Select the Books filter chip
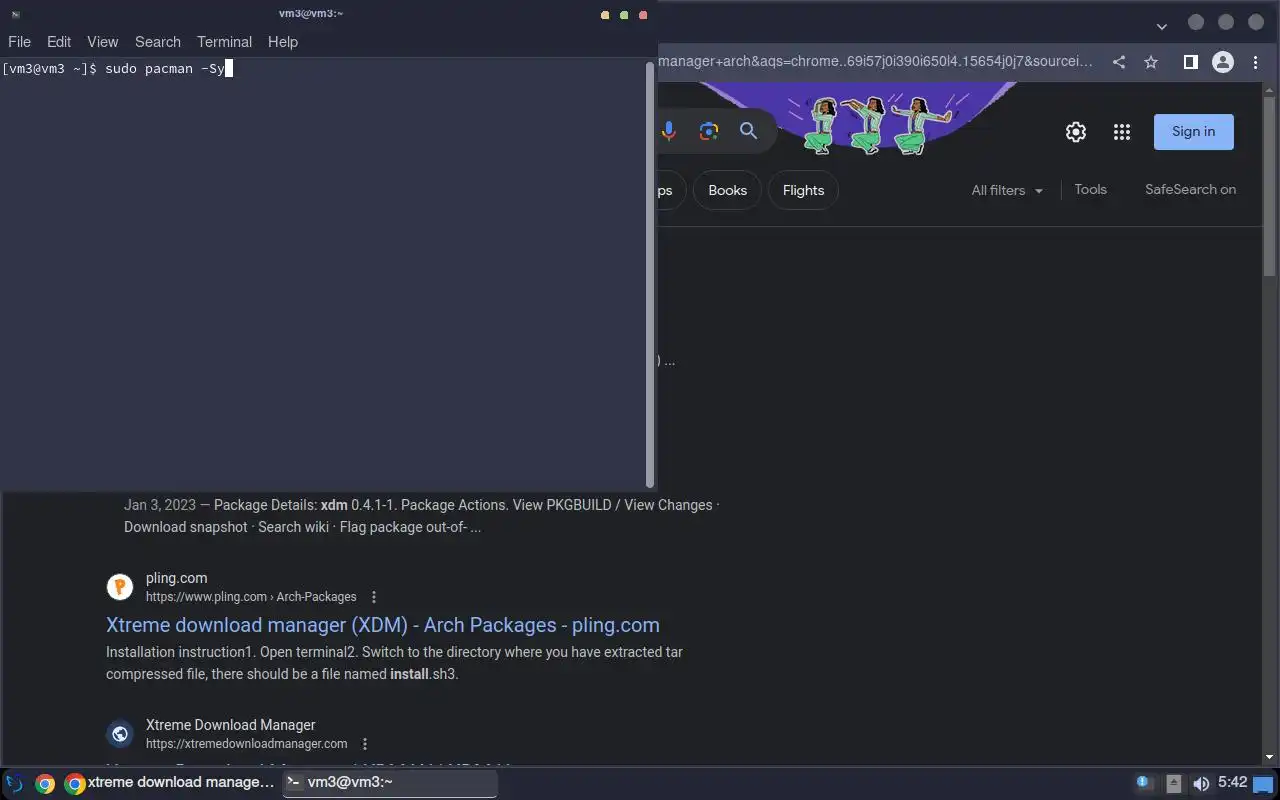Image resolution: width=1280 pixels, height=800 pixels. tap(727, 190)
